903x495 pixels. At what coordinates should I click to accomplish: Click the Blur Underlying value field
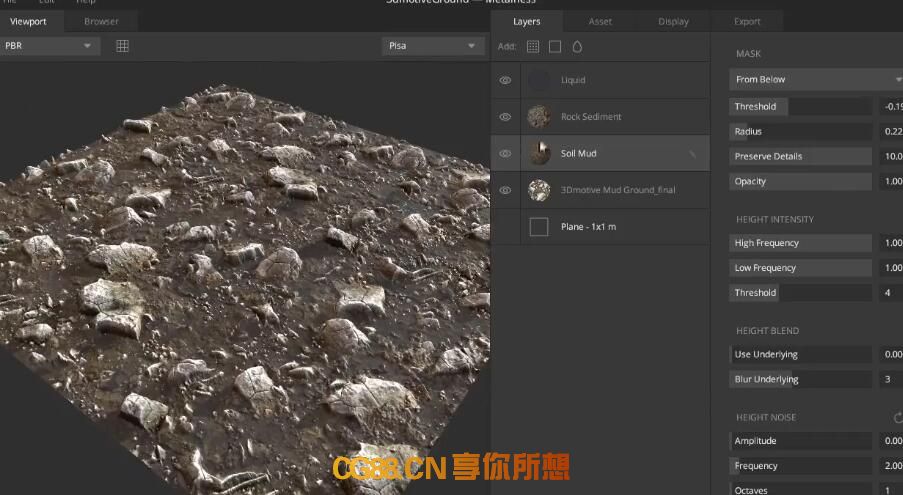click(x=891, y=379)
